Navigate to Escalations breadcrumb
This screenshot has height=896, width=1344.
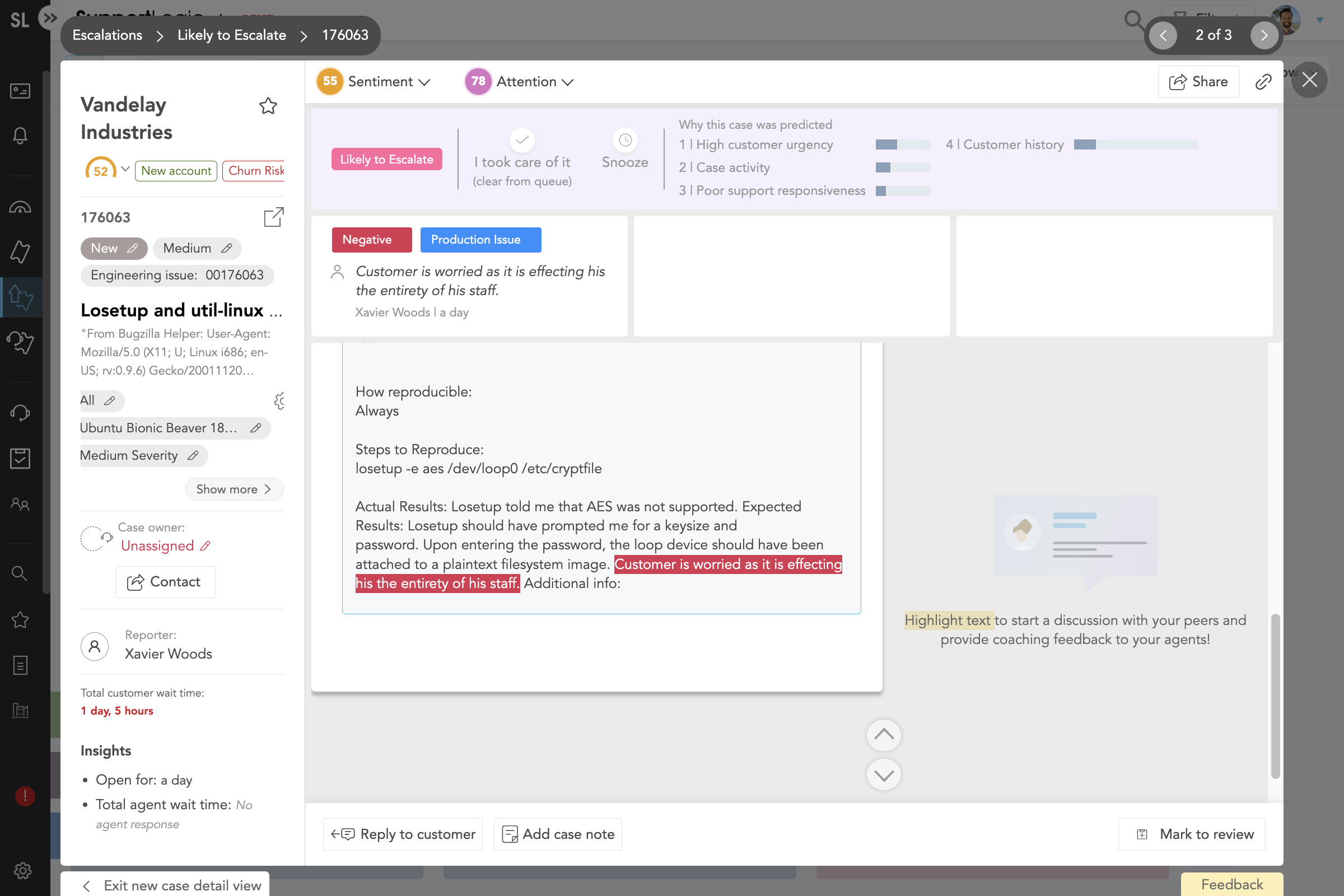pyautogui.click(x=108, y=35)
